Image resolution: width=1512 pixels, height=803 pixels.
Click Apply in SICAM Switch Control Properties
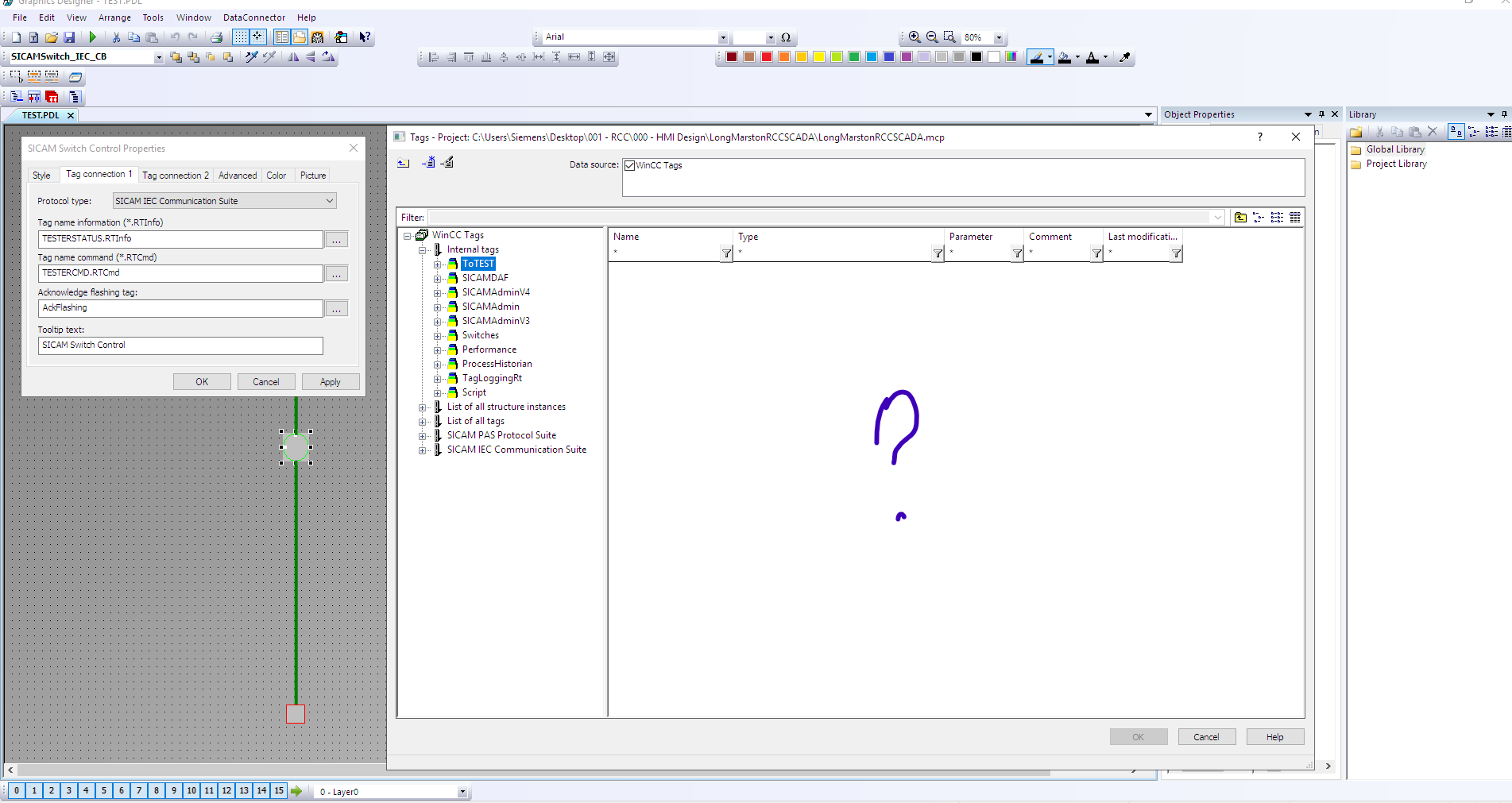click(330, 382)
